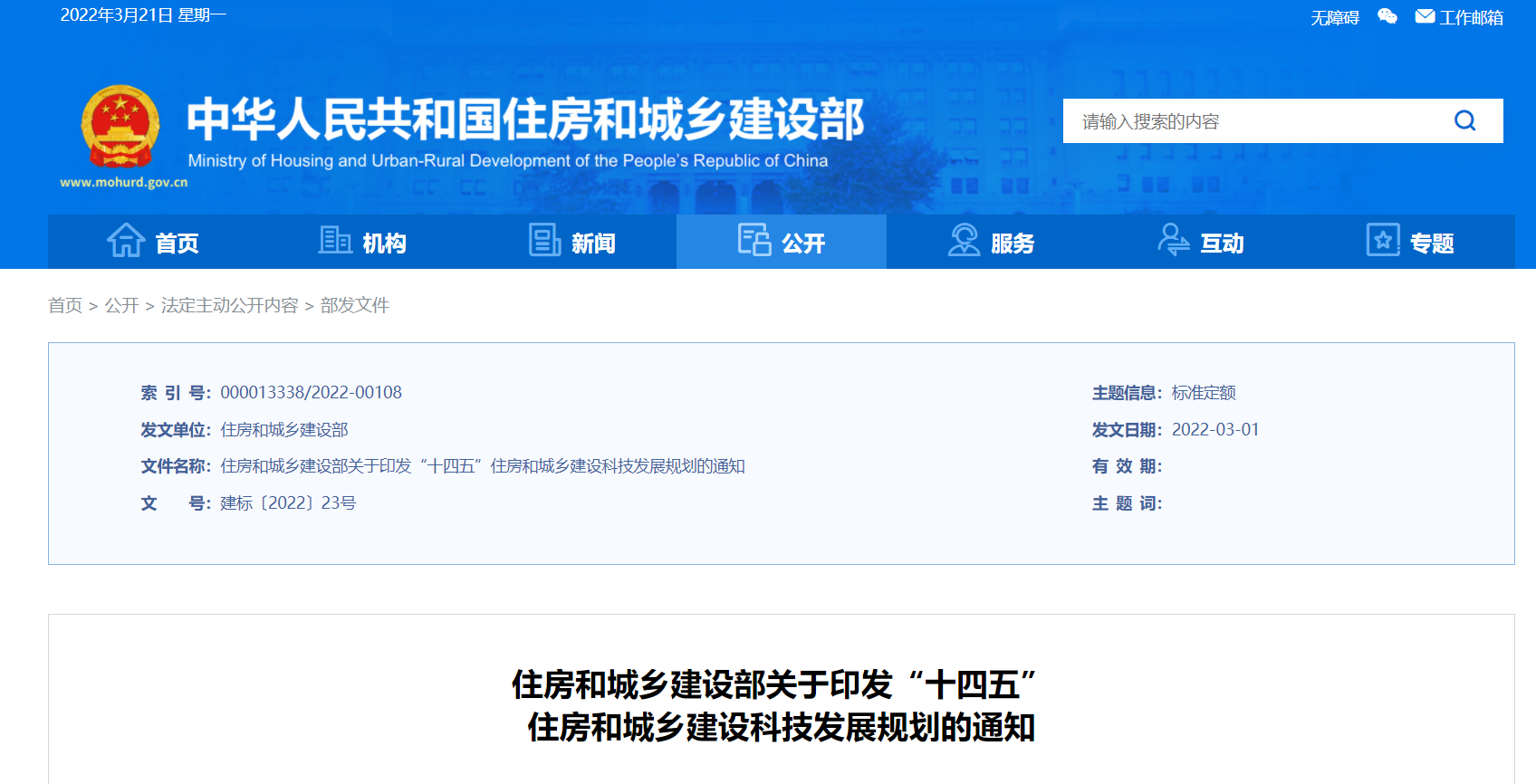Click the date 2022年3月21日 星期一
Screen dimensions: 1536x784
[143, 15]
